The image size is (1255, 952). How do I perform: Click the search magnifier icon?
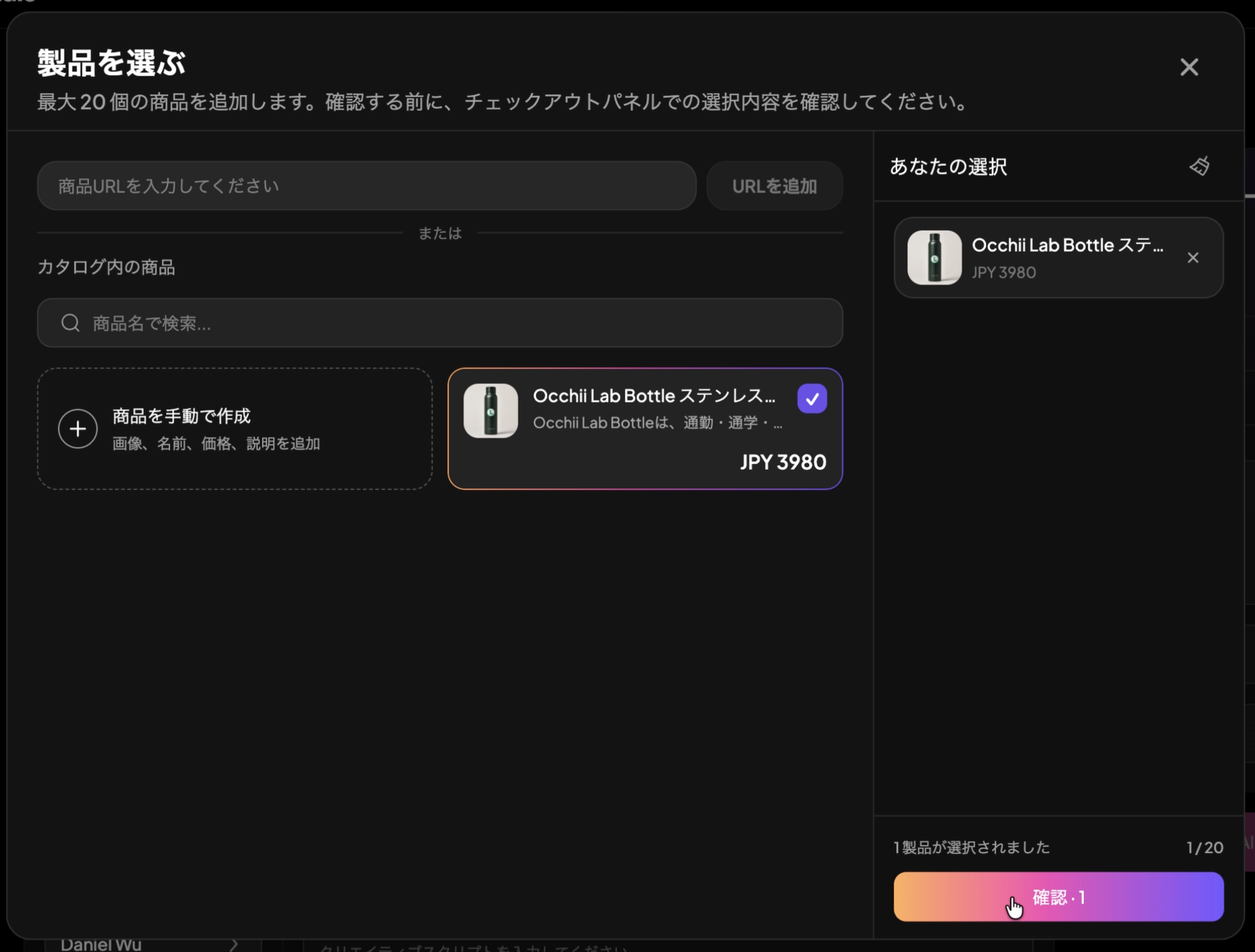70,323
